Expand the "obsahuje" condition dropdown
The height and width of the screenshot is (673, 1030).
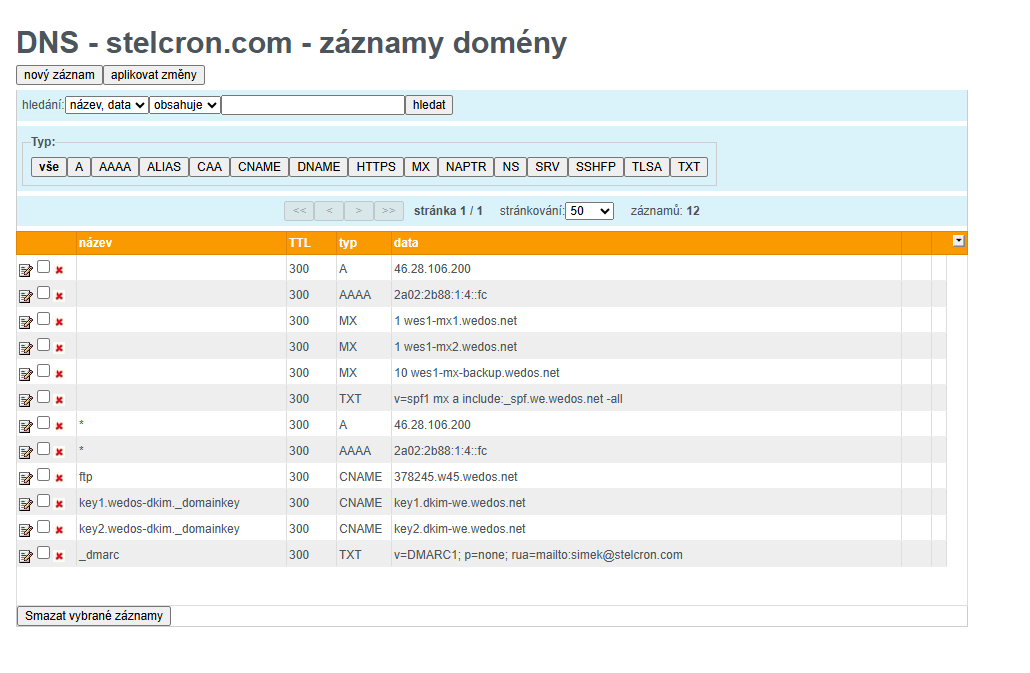tap(185, 105)
